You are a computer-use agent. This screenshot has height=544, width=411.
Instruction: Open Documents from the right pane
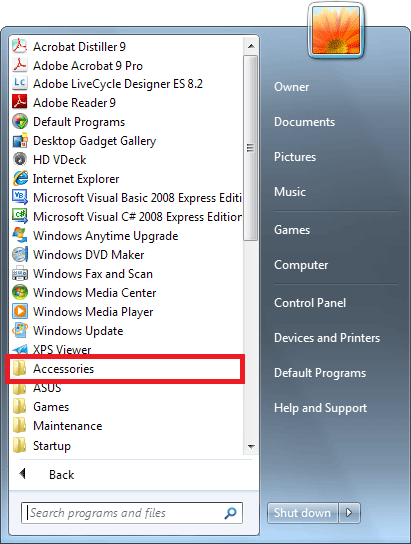point(305,122)
